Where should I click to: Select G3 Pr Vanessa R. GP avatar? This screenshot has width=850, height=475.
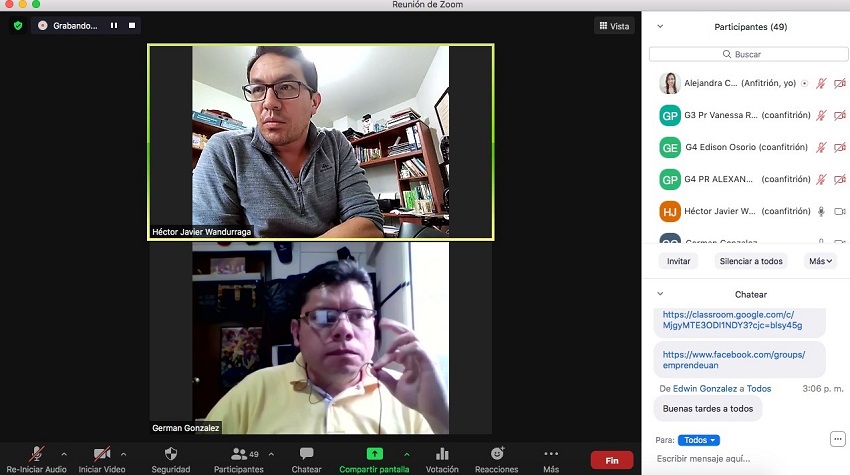(669, 115)
